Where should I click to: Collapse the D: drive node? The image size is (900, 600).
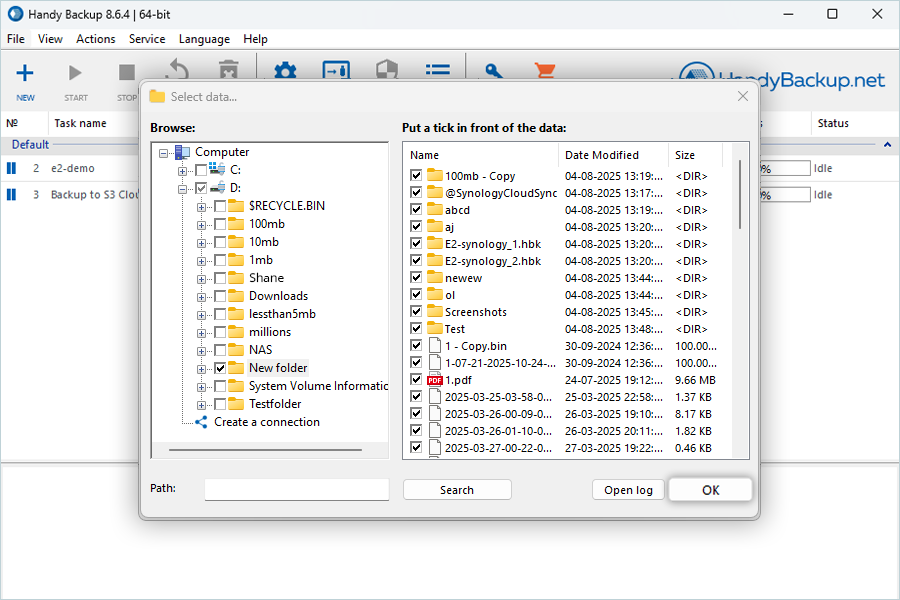point(182,189)
